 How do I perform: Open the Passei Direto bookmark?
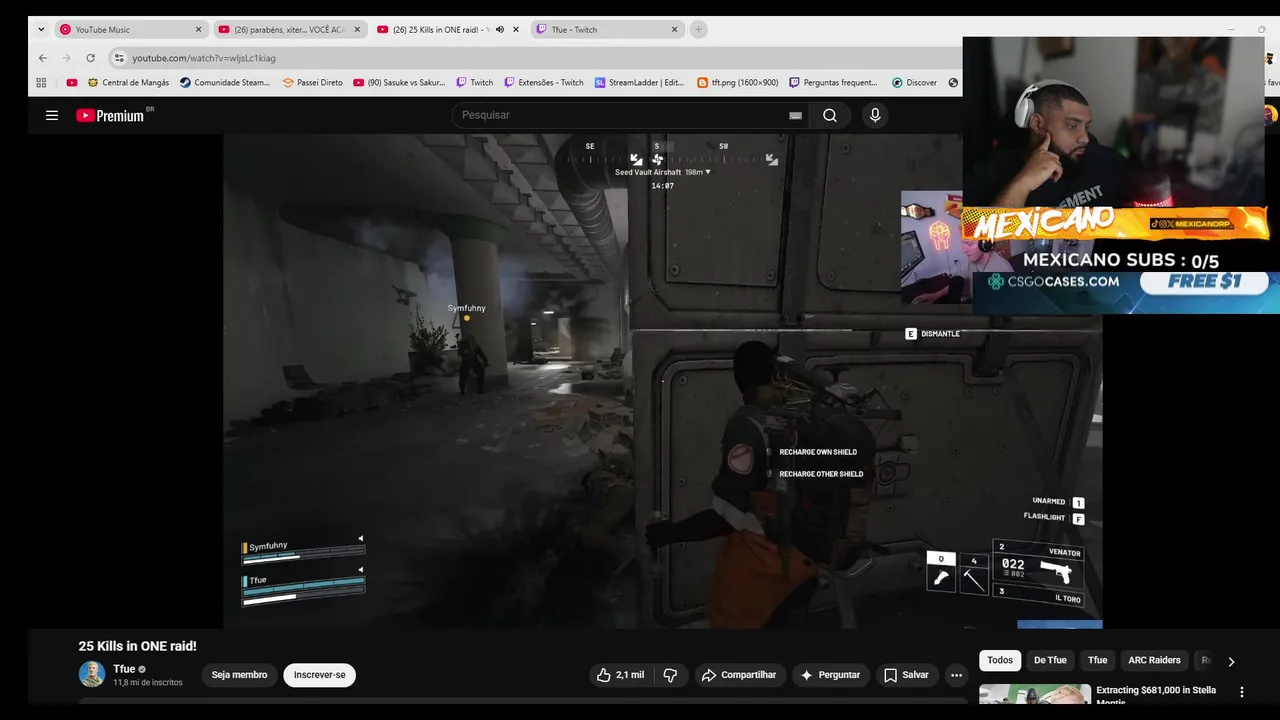click(x=312, y=83)
